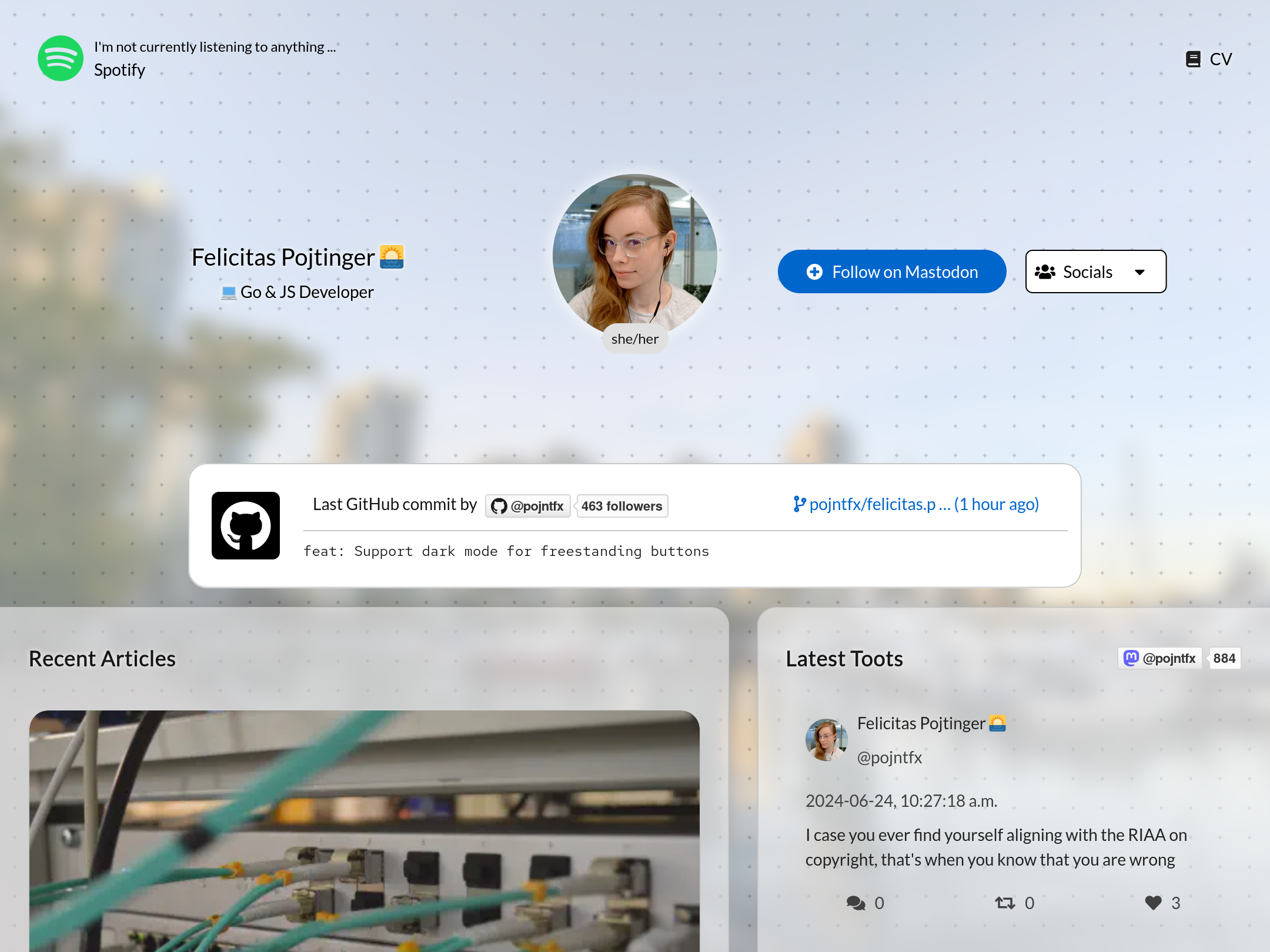Click the large black GitHub logo icon
This screenshot has height=952, width=1270.
(x=246, y=525)
